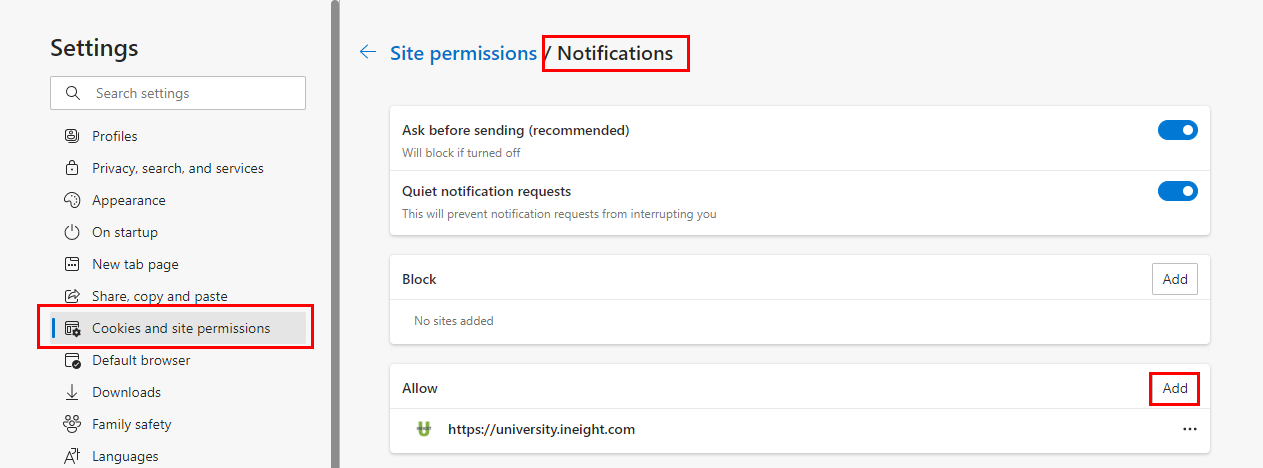Disable Quiet notification requests switch
Viewport: 1263px width, 468px height.
[x=1177, y=191]
